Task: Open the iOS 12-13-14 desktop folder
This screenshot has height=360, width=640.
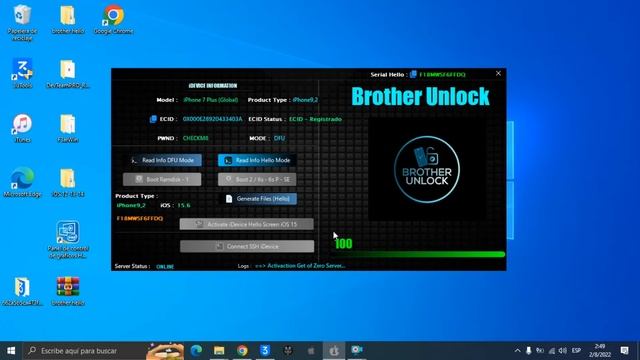Action: (x=68, y=182)
